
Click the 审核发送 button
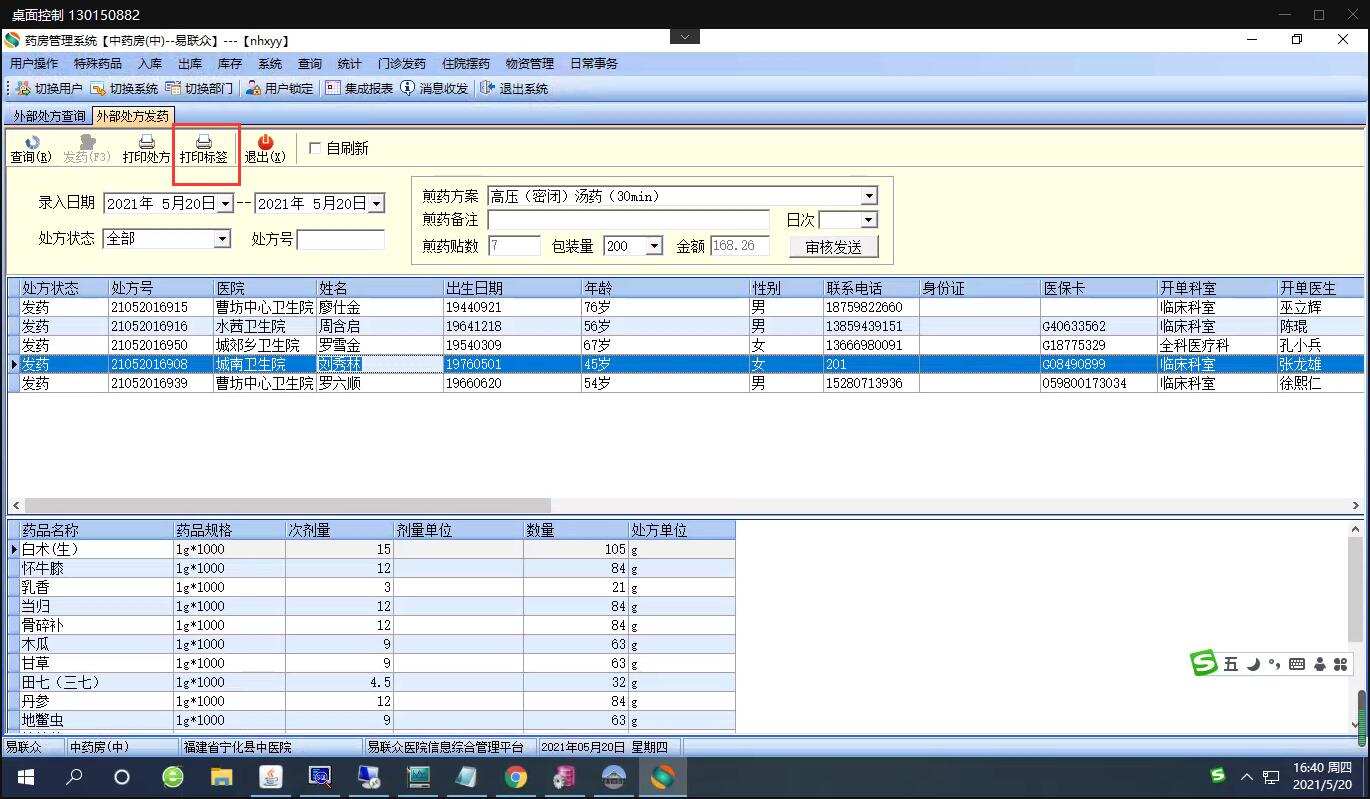coord(833,247)
